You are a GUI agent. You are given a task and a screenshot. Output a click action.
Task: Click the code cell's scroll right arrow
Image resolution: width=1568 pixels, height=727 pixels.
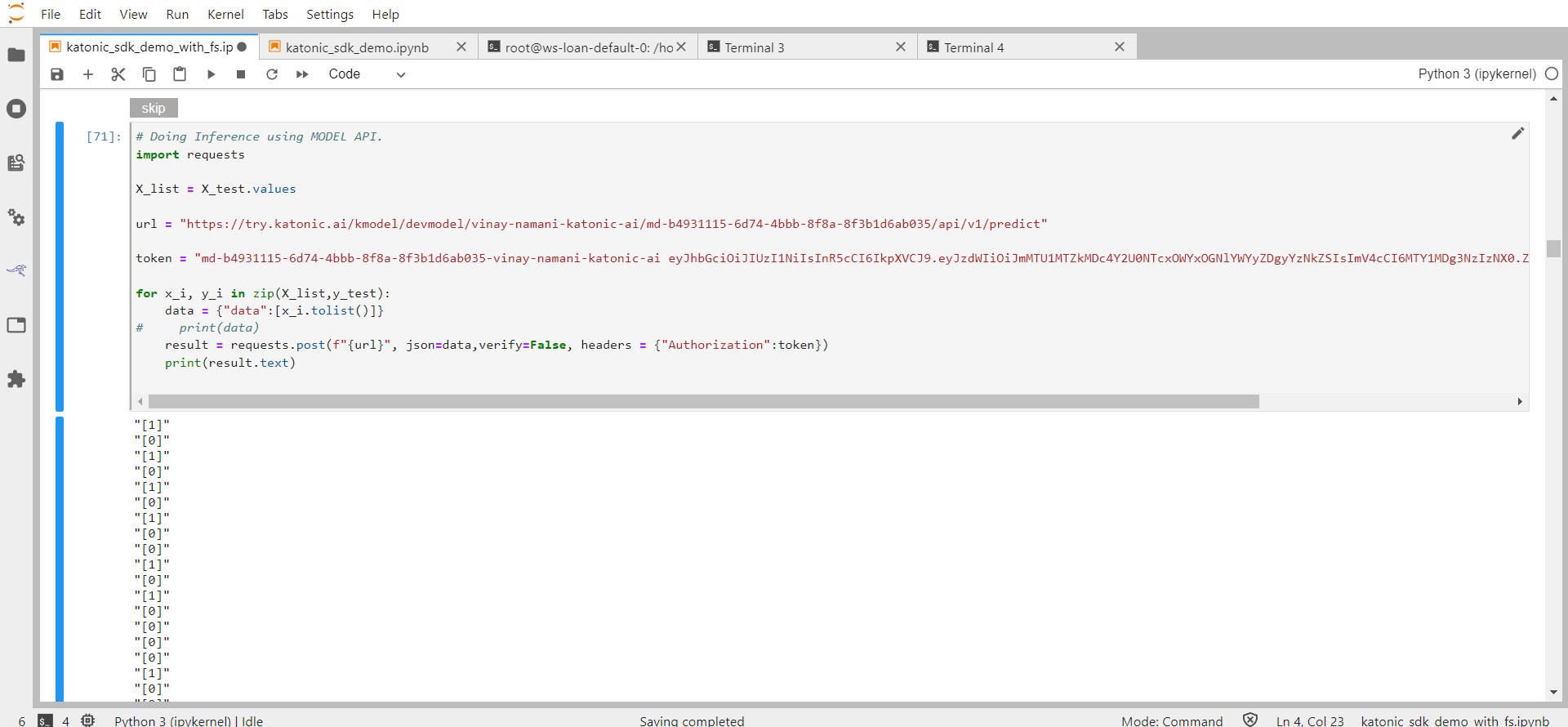click(1520, 401)
